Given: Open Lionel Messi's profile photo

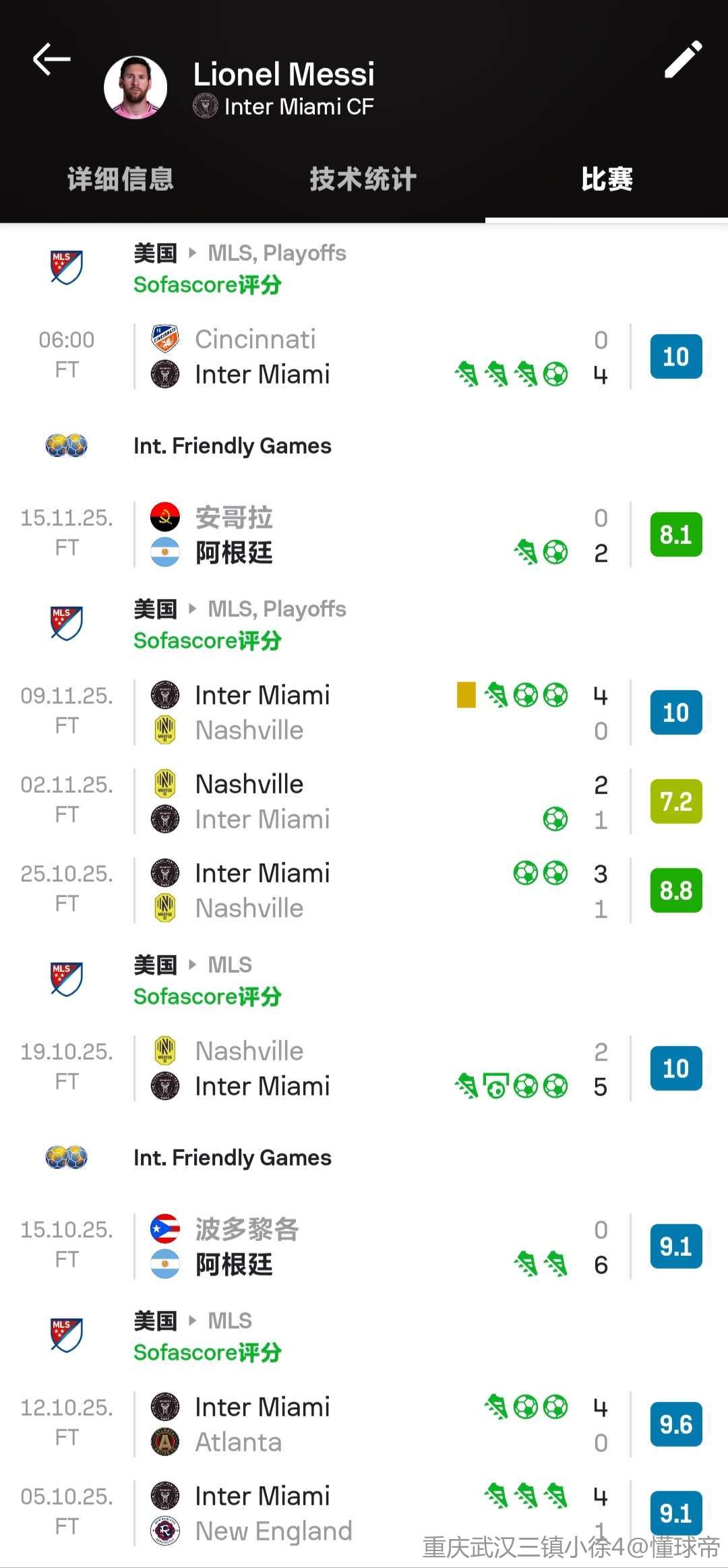Looking at the screenshot, I should [x=135, y=88].
